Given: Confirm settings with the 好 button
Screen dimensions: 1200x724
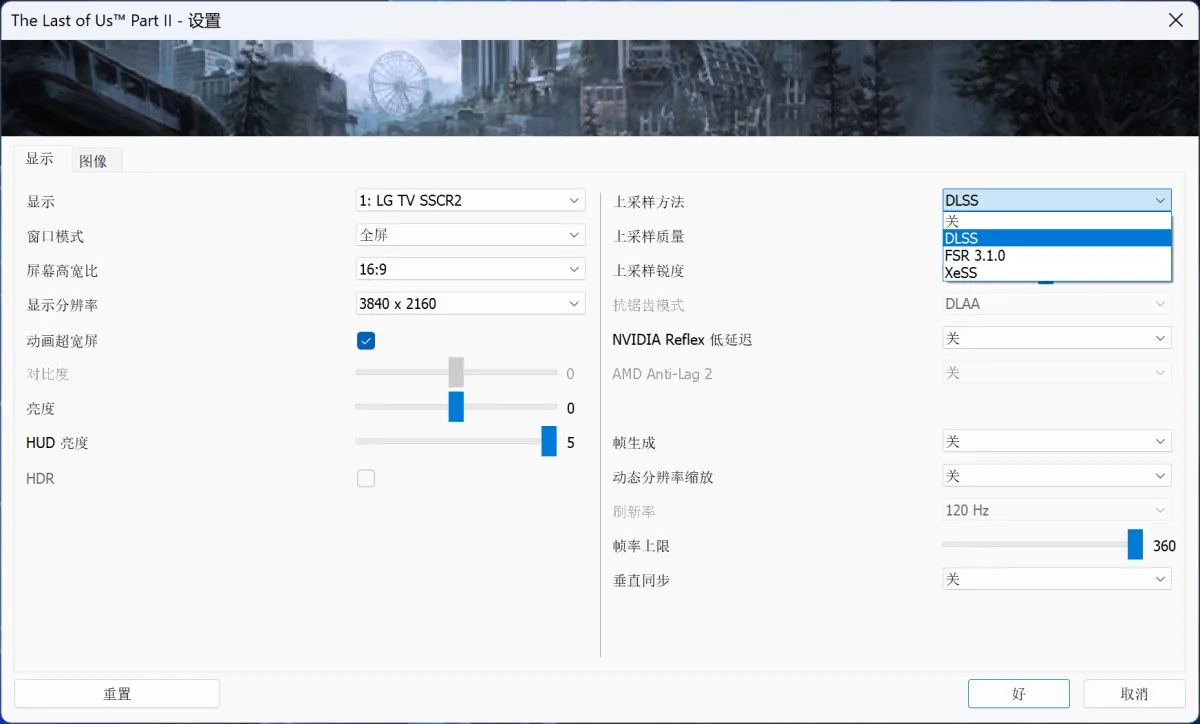Looking at the screenshot, I should point(1019,694).
